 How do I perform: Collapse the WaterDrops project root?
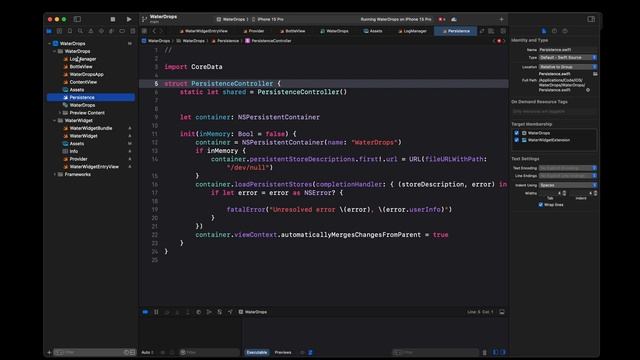tap(50, 43)
